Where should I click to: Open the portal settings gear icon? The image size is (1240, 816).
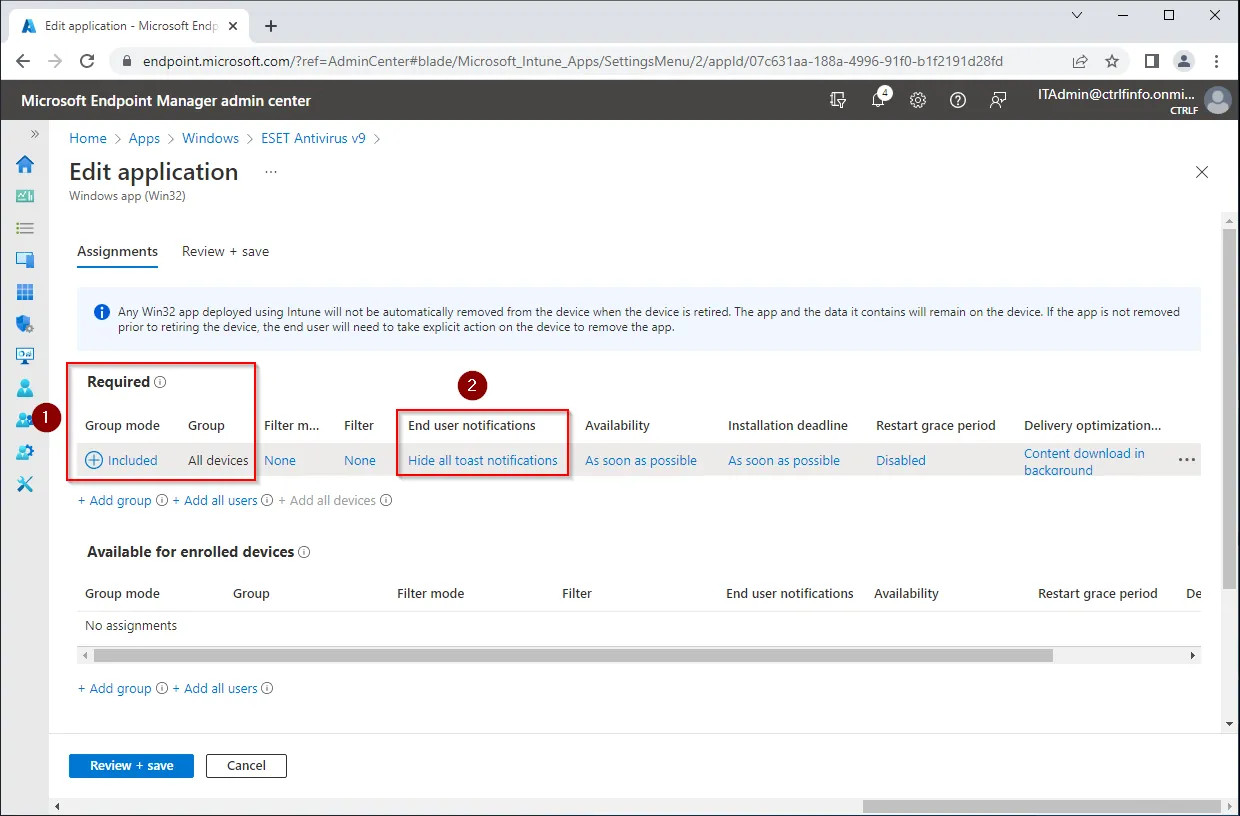coord(918,100)
